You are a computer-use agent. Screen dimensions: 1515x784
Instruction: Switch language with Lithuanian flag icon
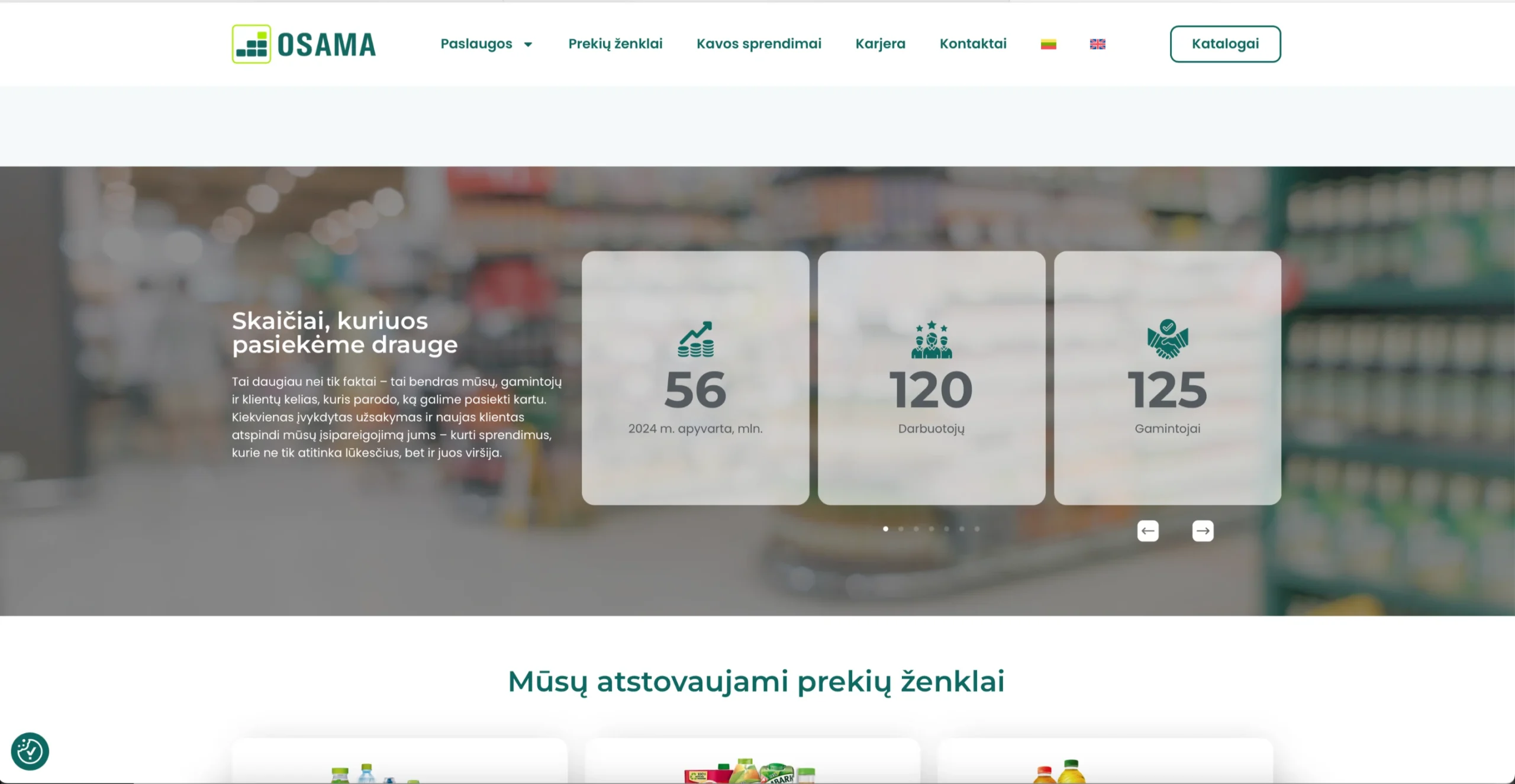[x=1048, y=44]
